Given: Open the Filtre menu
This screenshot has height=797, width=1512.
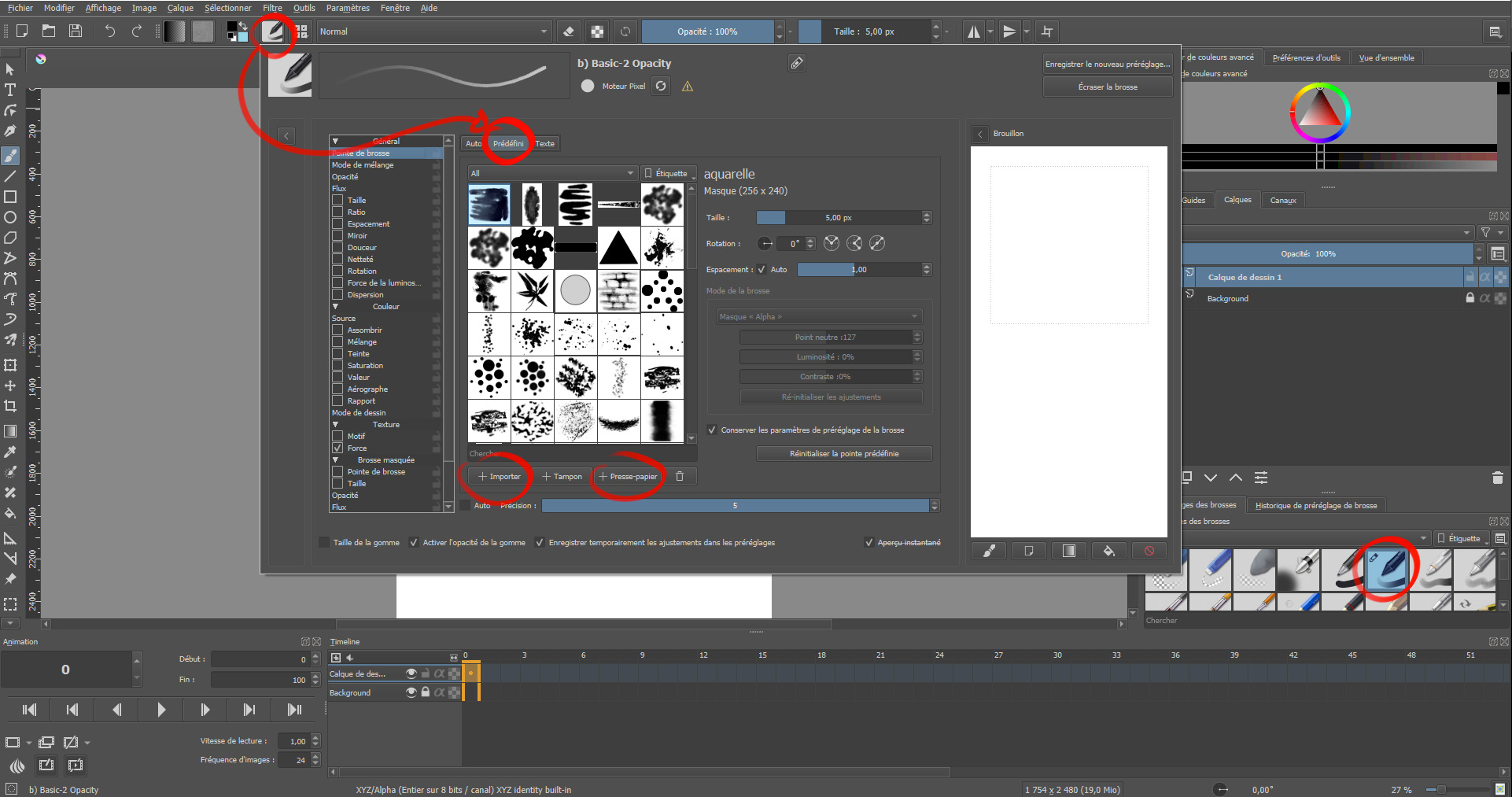Looking at the screenshot, I should click(x=272, y=8).
